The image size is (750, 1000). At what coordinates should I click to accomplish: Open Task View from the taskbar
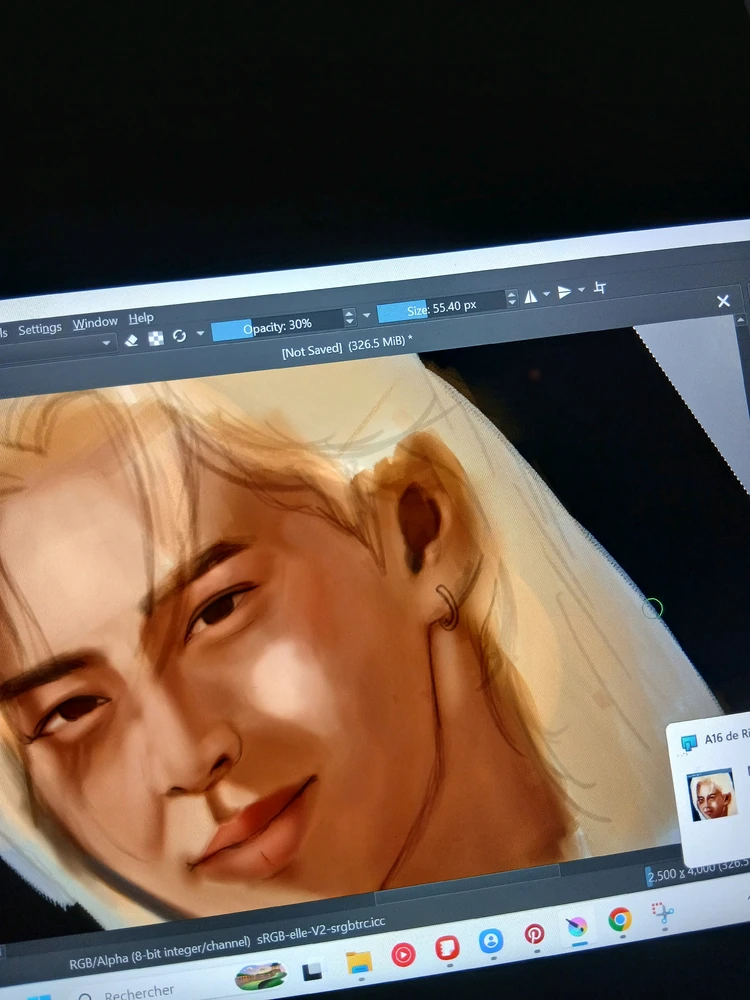[x=312, y=971]
